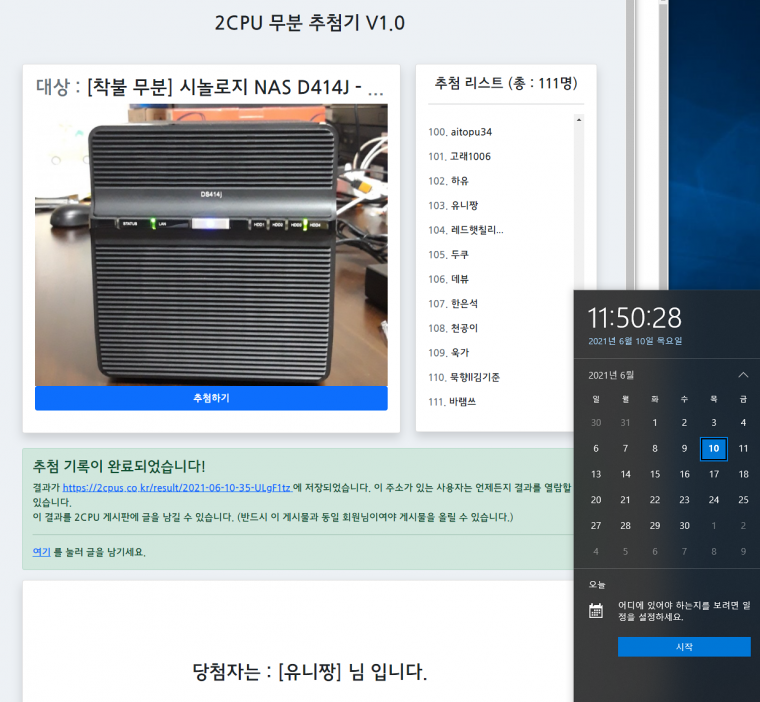Viewport: 760px width, 702px height.
Task: Select entry 110. 묵형||김기준 in the list
Action: tap(464, 377)
